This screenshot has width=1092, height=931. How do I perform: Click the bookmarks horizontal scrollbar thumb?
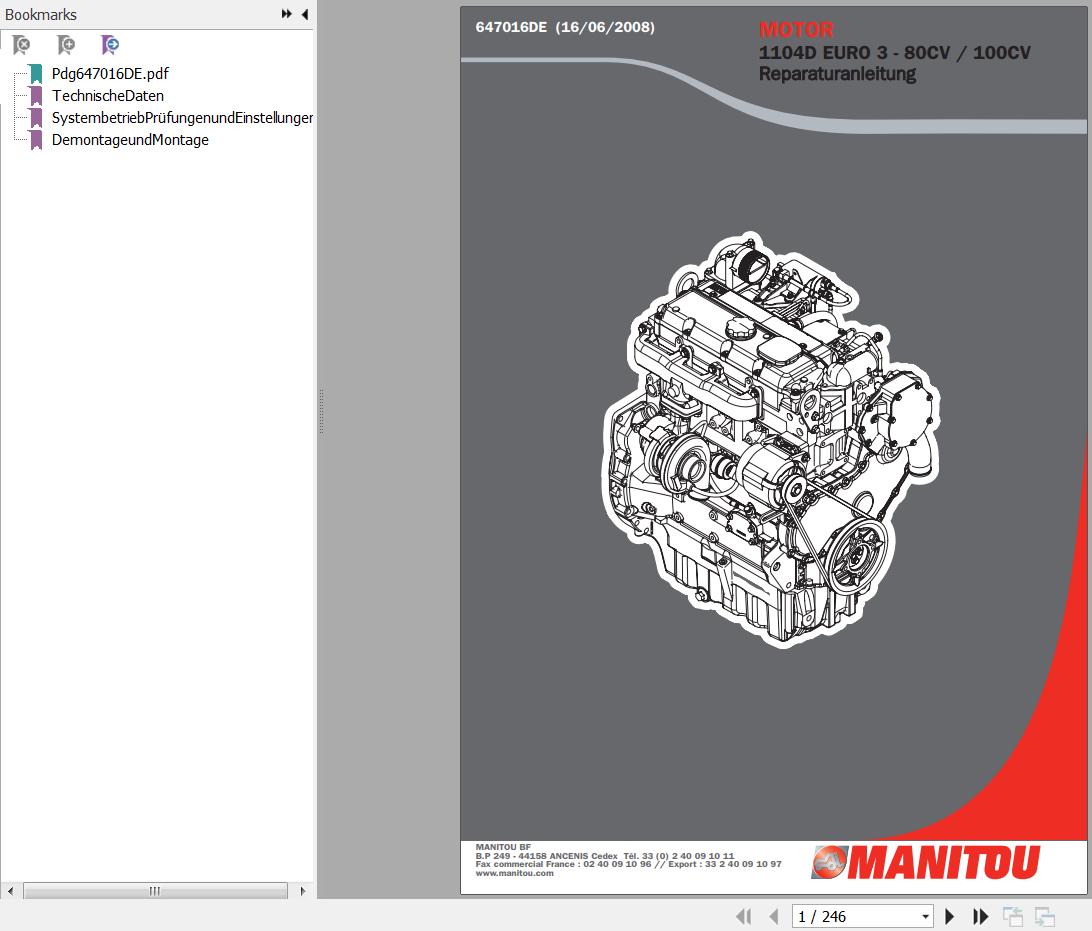pyautogui.click(x=155, y=891)
